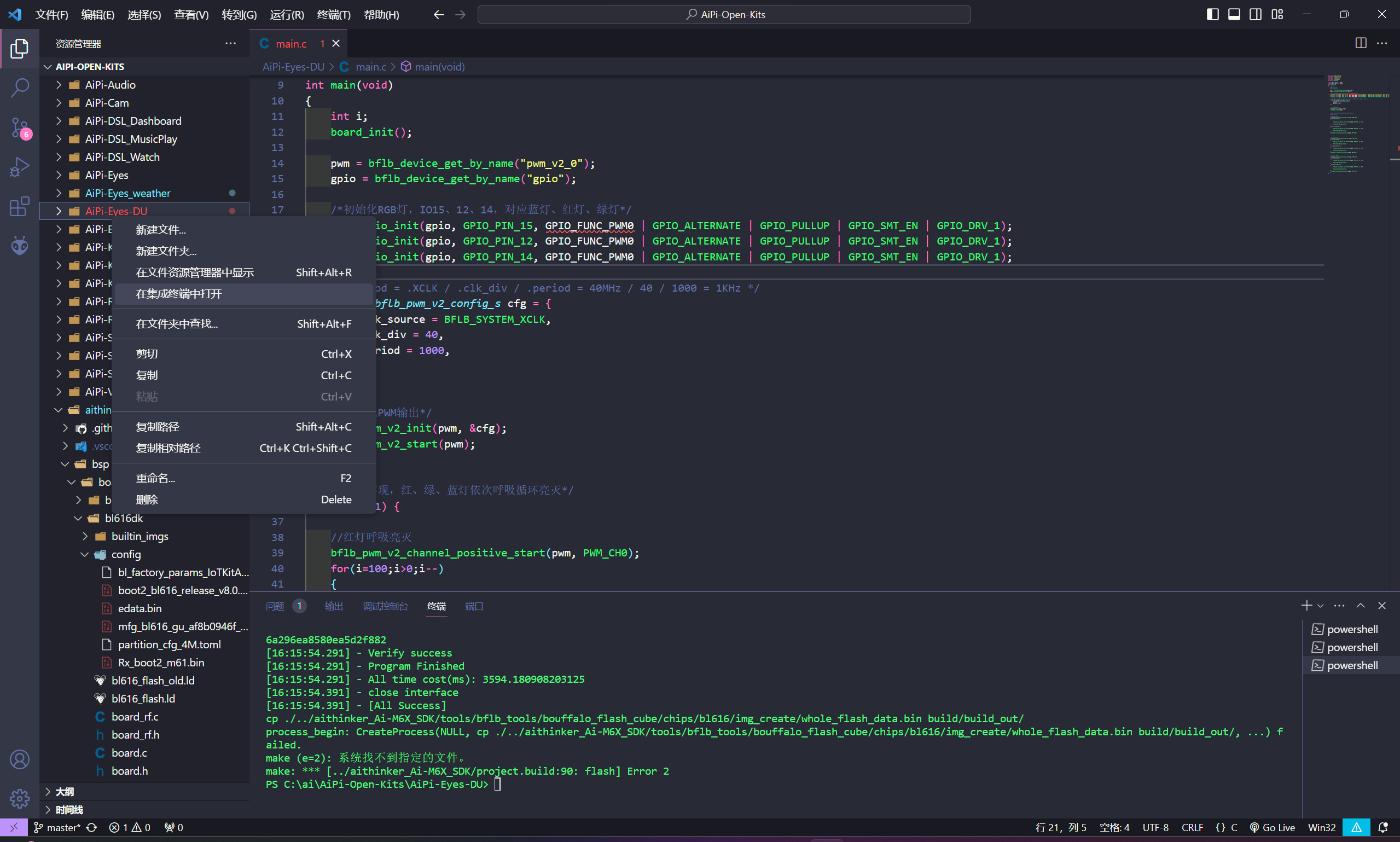The image size is (1400, 842).
Task: Open Explorer views and more actions ellipsis
Action: click(230, 43)
